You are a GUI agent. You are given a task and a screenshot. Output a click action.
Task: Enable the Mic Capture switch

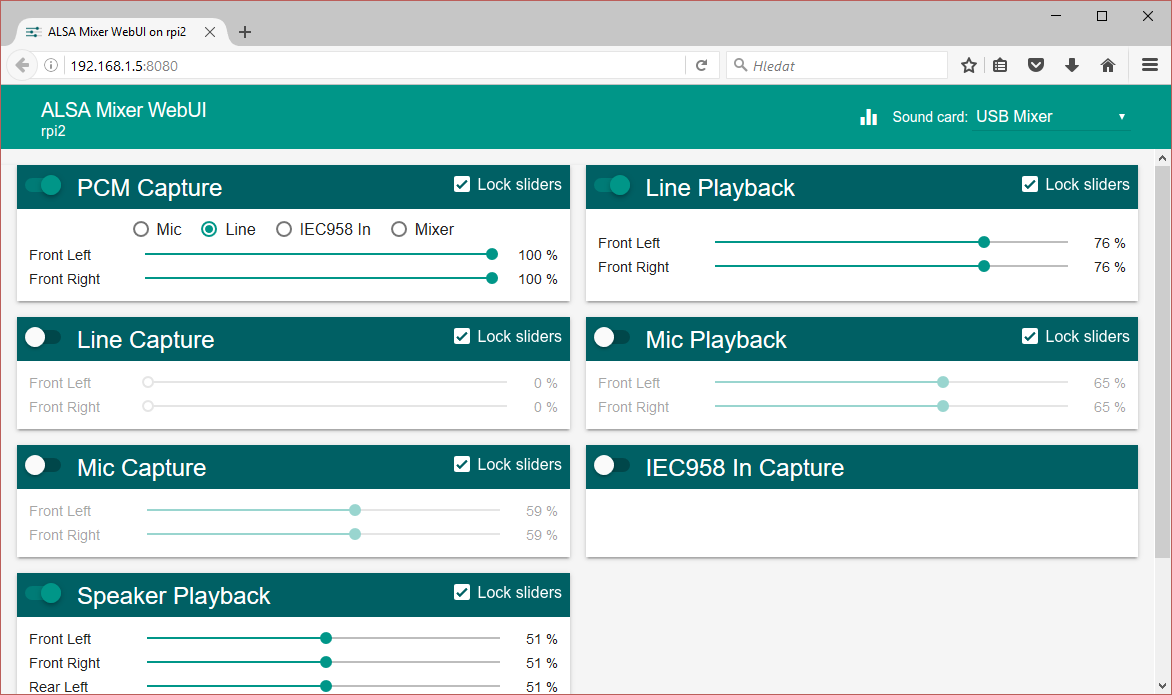[x=43, y=466]
